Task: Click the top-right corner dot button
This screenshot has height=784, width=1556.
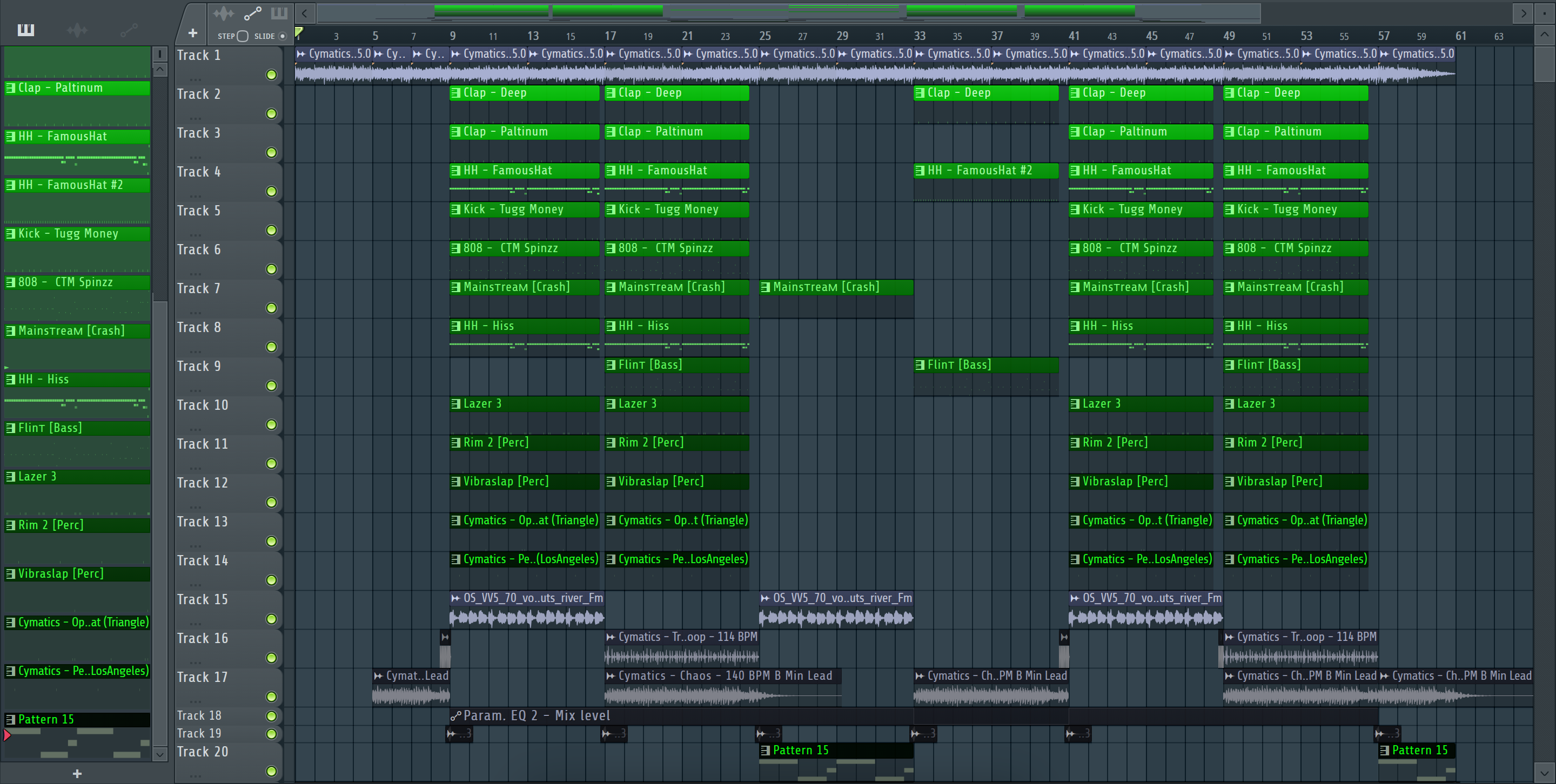Action: coord(1545,12)
